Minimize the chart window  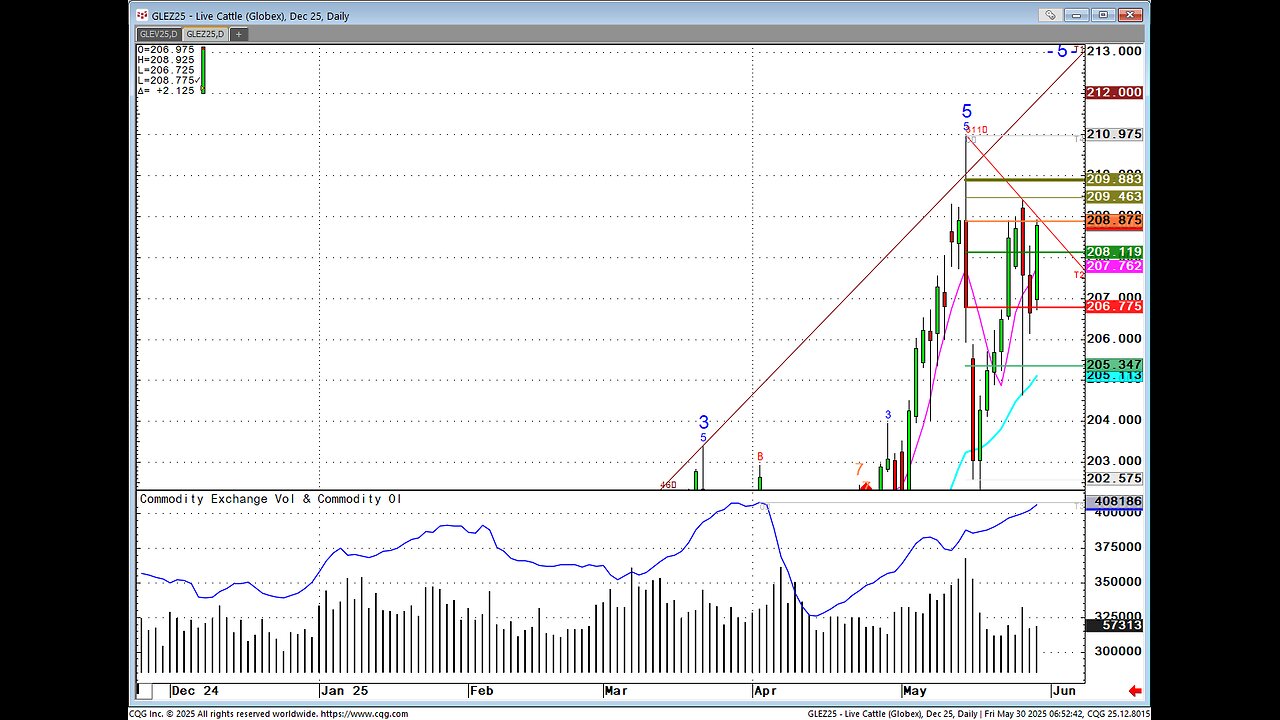[x=1077, y=15]
